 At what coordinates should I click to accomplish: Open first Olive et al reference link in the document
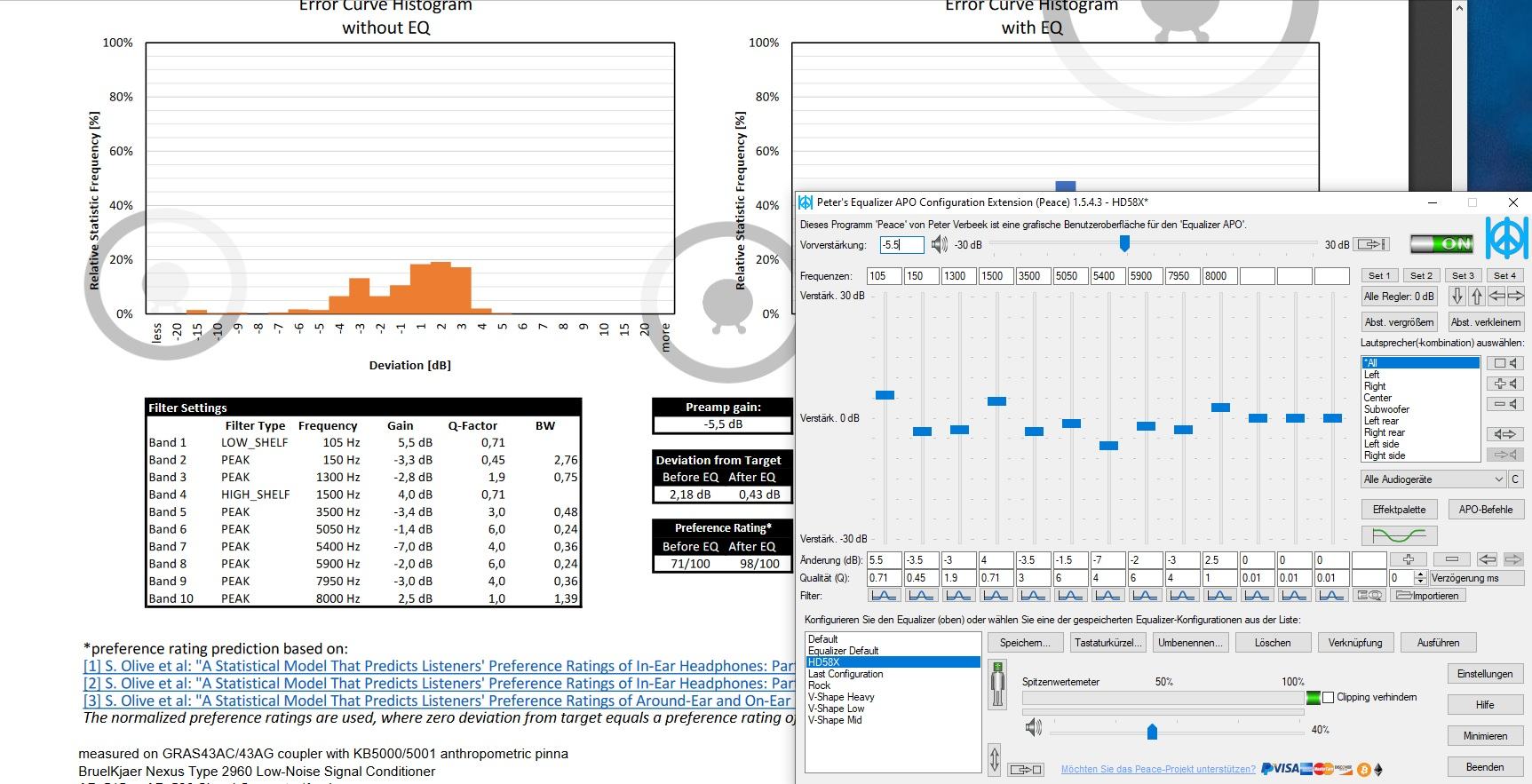pos(439,666)
